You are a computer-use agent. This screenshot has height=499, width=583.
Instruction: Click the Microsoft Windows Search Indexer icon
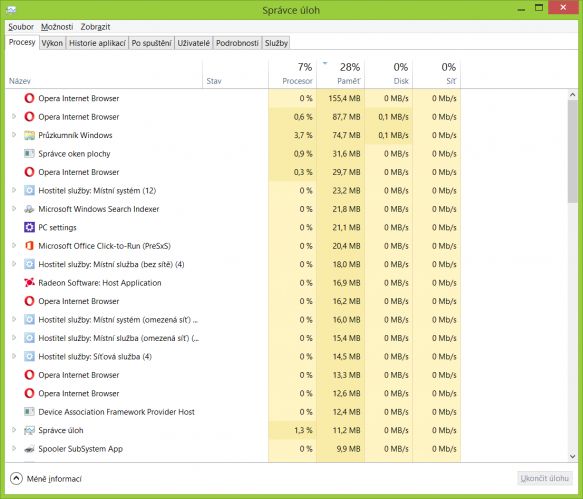tap(29, 209)
